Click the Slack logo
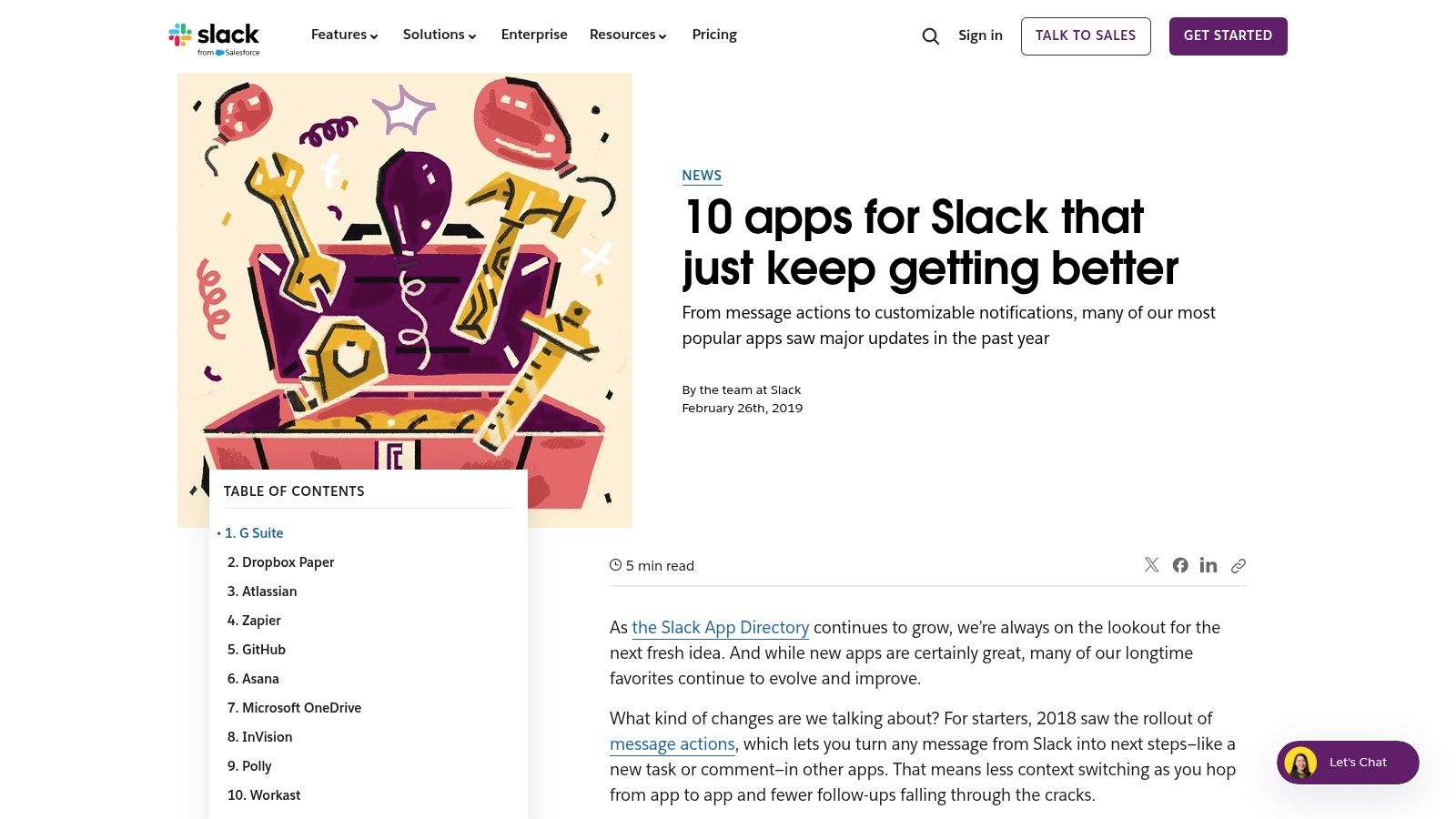This screenshot has height=819, width=1456. click(x=214, y=38)
